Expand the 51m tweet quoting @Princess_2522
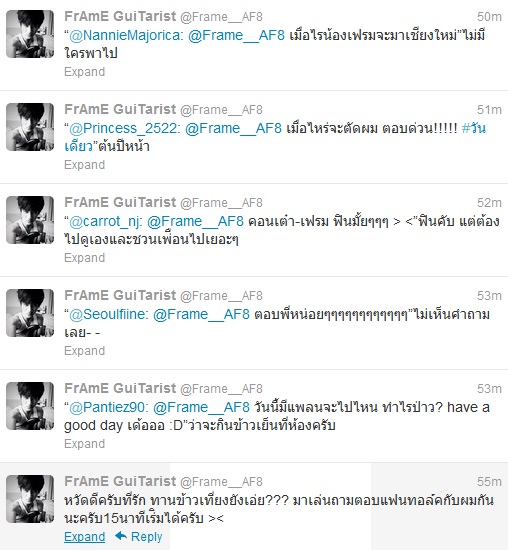Viewport: 508px width, 550px height. pyautogui.click(x=85, y=165)
